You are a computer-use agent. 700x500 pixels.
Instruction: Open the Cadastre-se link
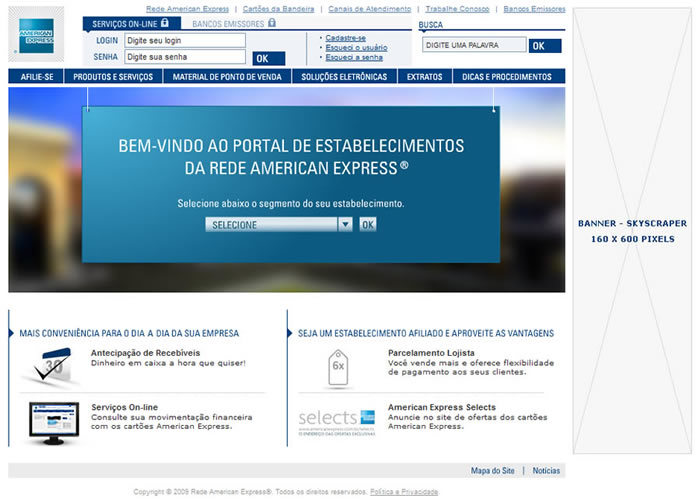346,38
